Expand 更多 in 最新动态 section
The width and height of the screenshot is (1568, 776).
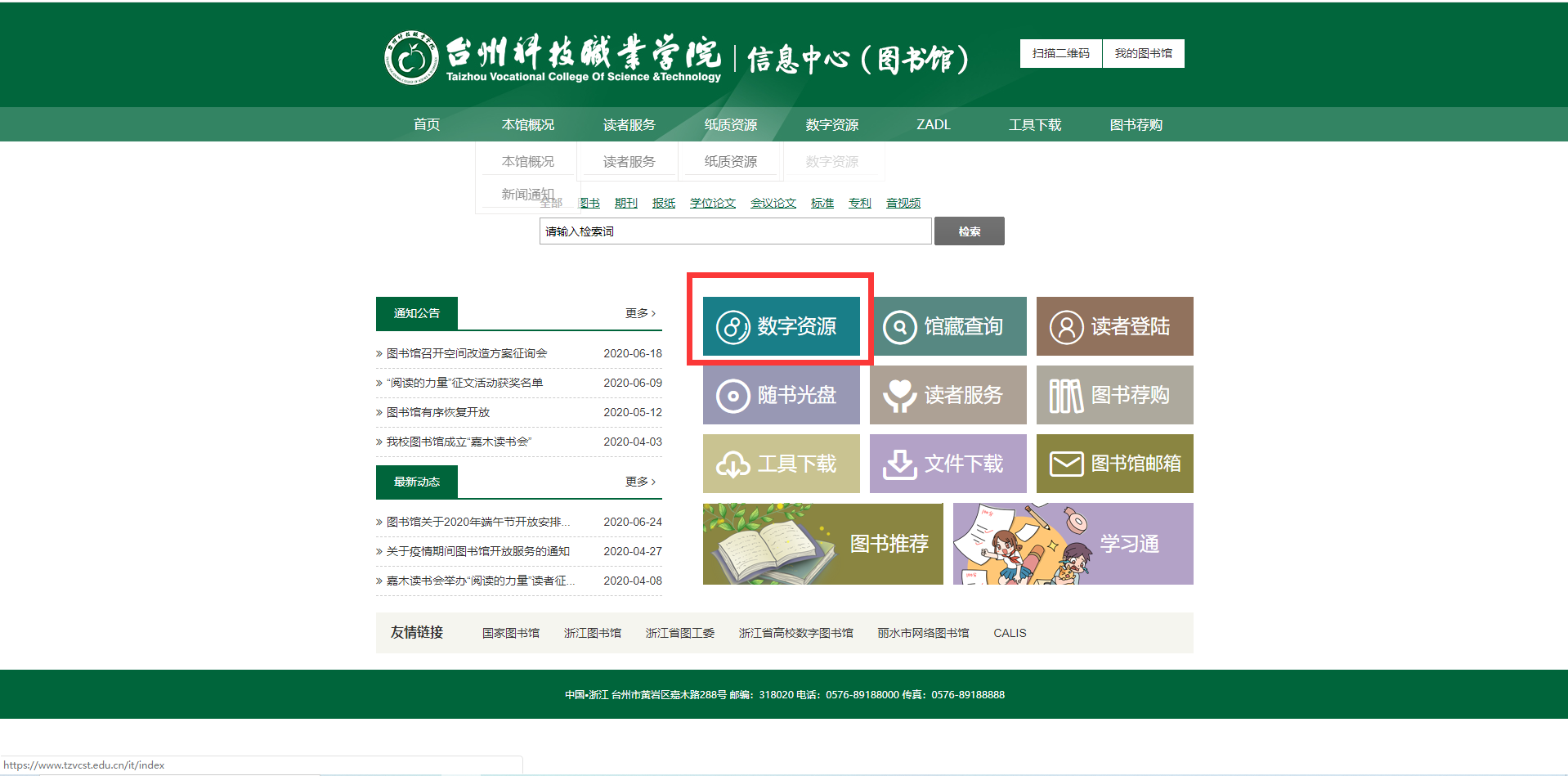[x=641, y=482]
